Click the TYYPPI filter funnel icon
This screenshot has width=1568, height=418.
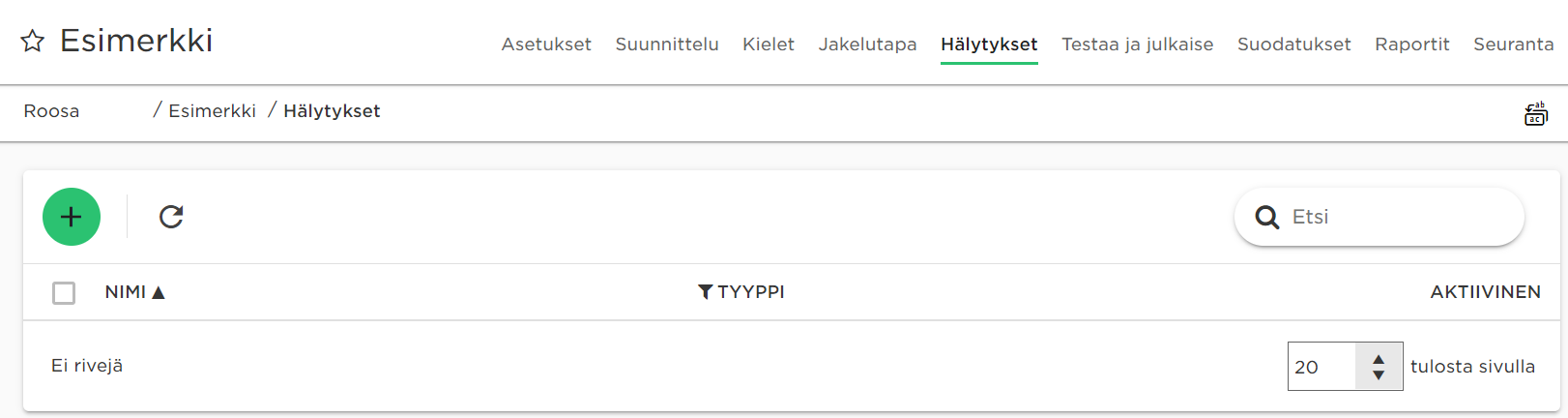click(706, 292)
